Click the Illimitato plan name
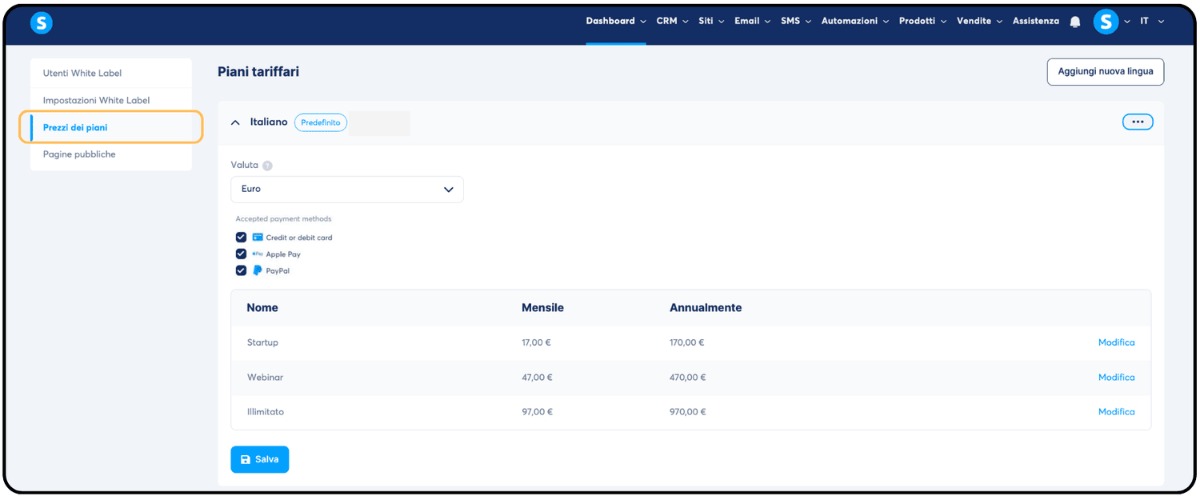This screenshot has width=1200, height=496. 267,412
